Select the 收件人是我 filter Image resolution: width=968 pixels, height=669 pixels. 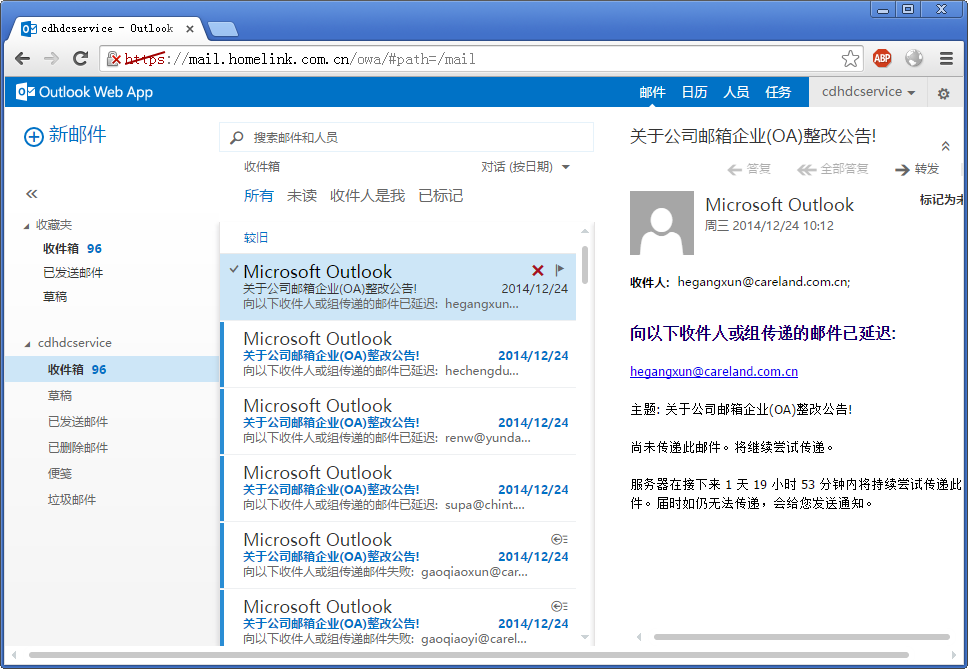(x=367, y=196)
